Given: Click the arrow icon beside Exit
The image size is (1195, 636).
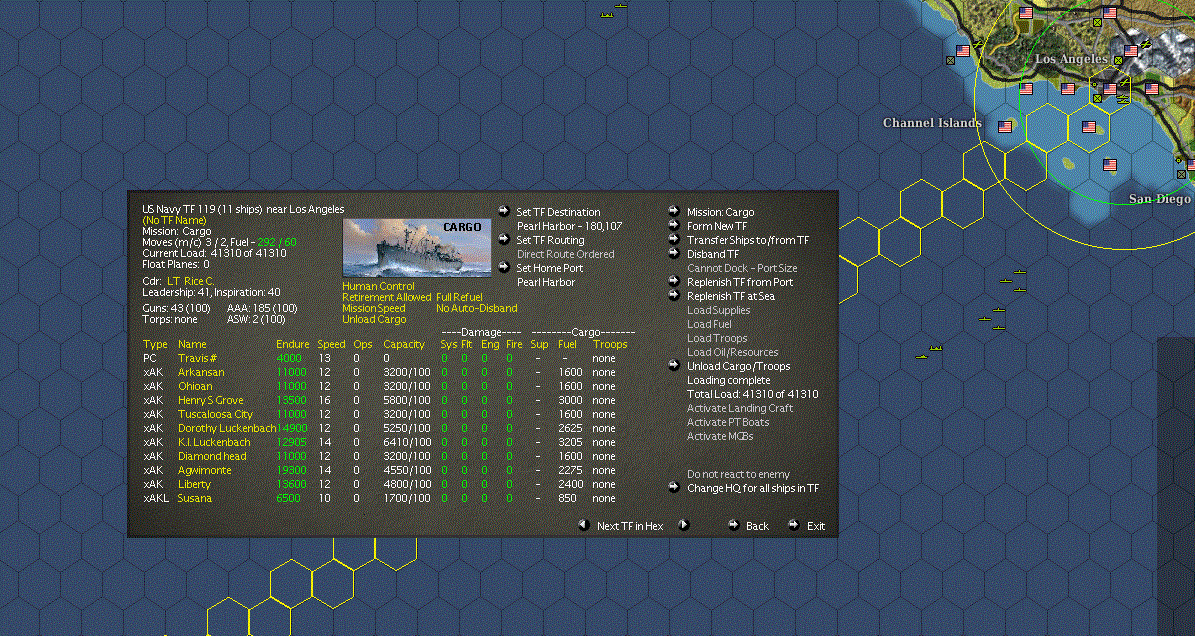Looking at the screenshot, I should (793, 525).
